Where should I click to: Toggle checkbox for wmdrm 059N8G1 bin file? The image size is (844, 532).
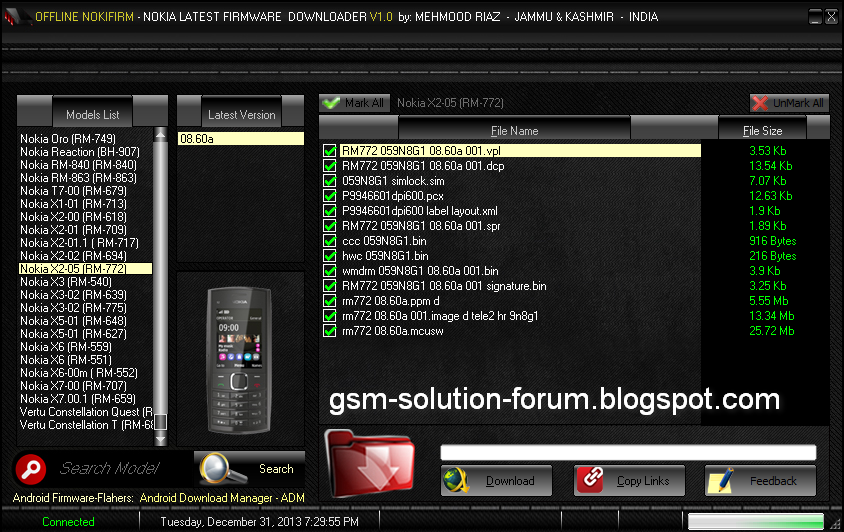click(329, 271)
